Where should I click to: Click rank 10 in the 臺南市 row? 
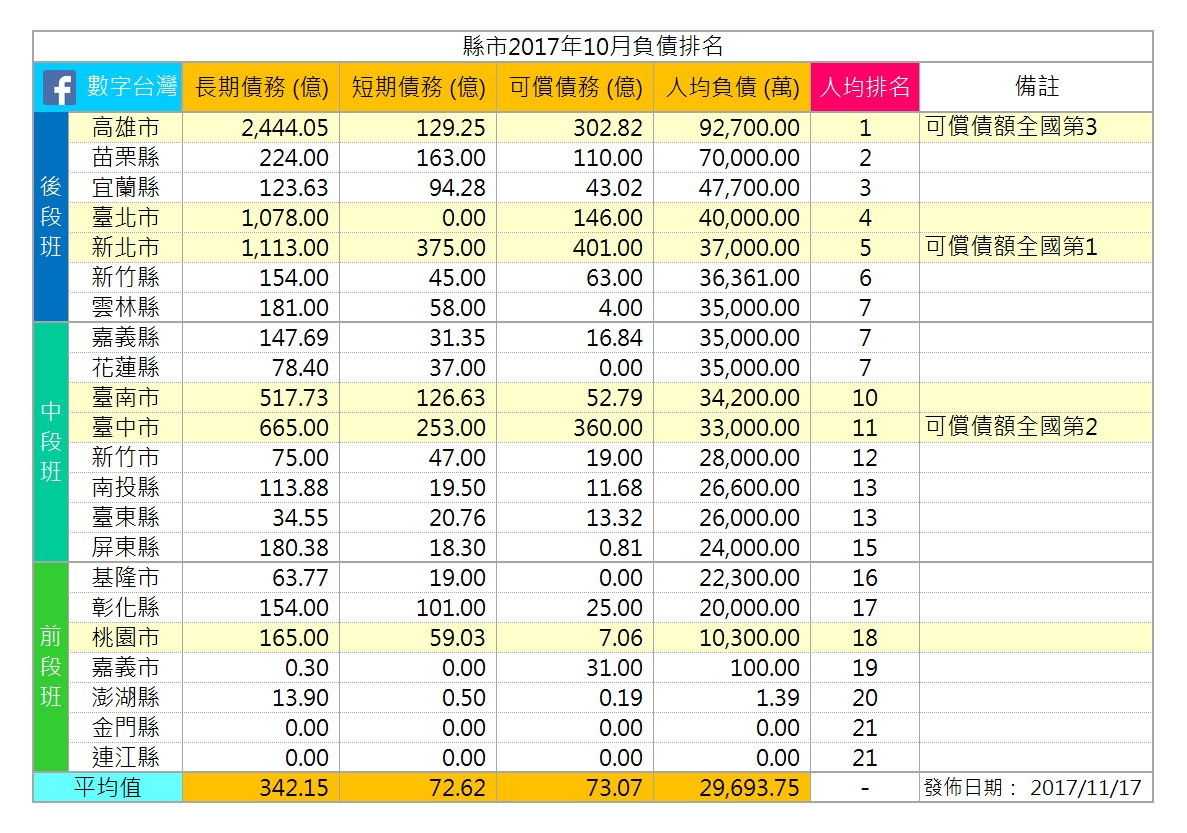tap(865, 398)
